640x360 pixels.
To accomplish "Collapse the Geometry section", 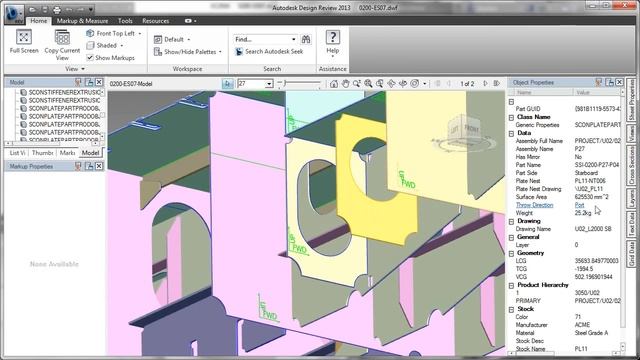I will (511, 253).
